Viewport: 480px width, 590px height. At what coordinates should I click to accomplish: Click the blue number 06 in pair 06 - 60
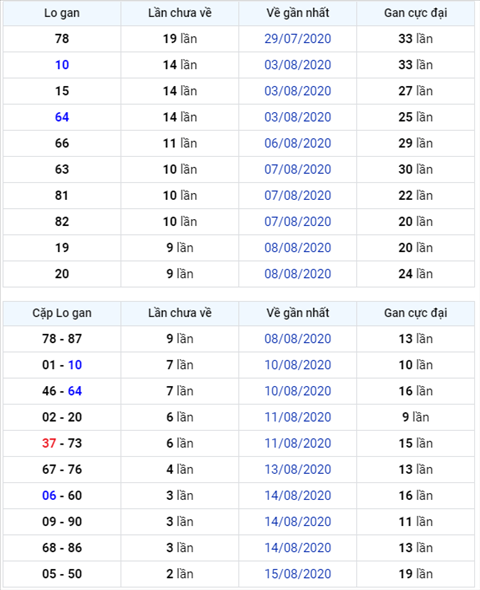[x=49, y=496]
